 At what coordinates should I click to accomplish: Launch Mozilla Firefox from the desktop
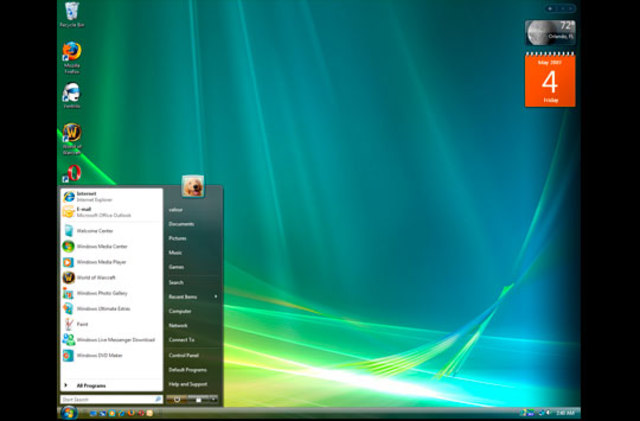coord(72,57)
